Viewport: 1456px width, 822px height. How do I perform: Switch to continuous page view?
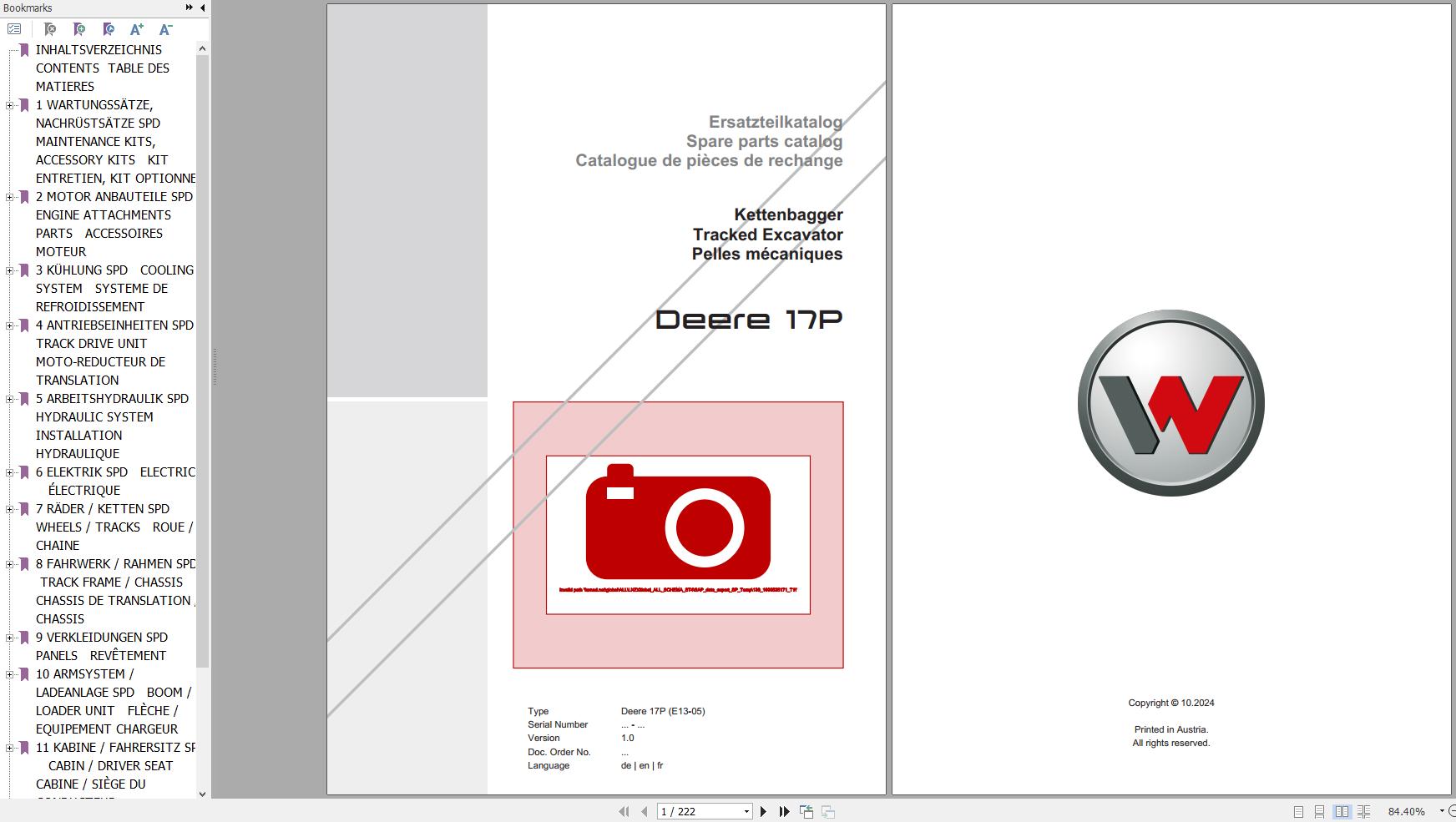[1319, 811]
